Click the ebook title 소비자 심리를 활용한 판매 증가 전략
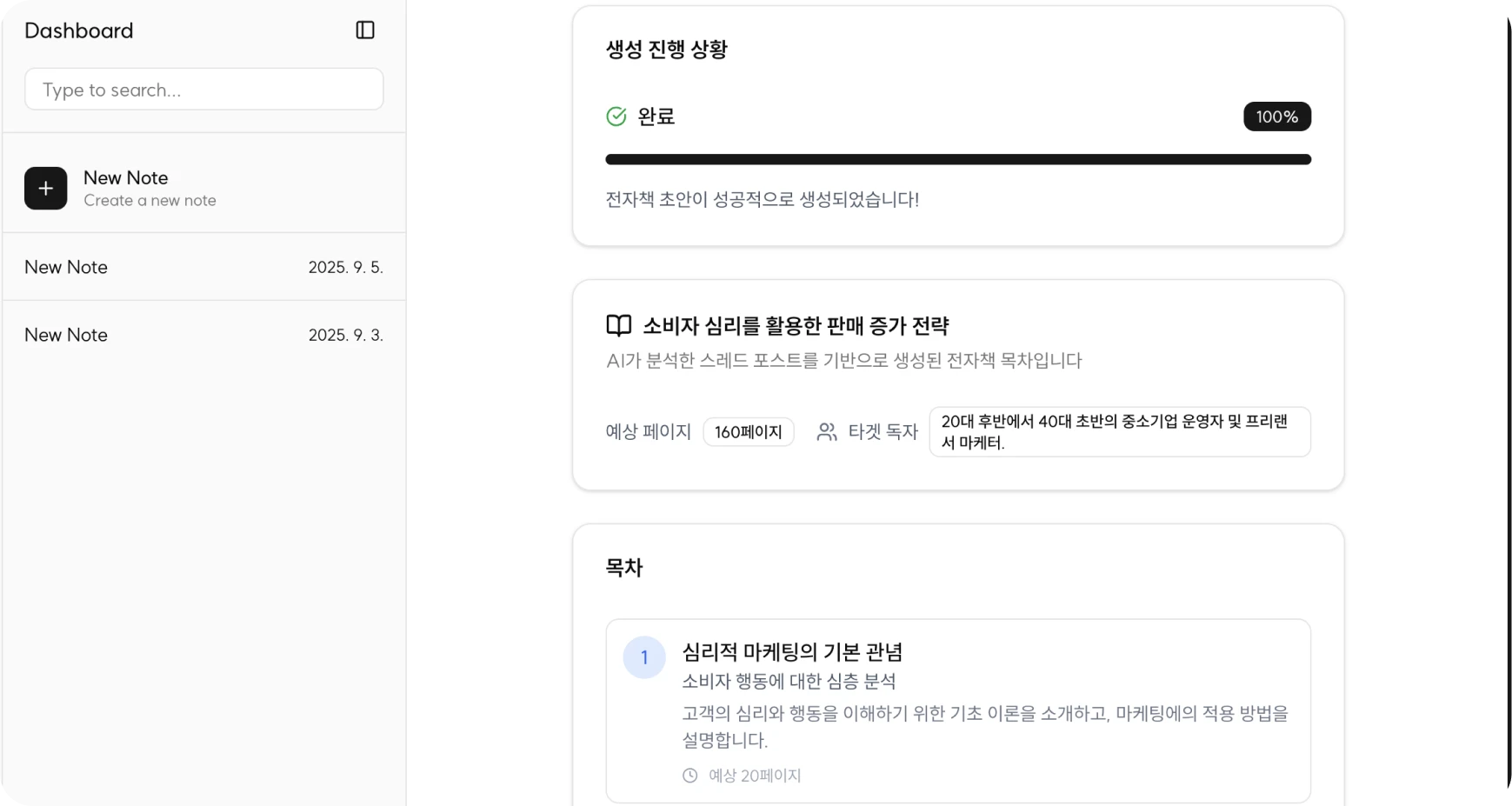Image resolution: width=1512 pixels, height=806 pixels. pos(796,326)
